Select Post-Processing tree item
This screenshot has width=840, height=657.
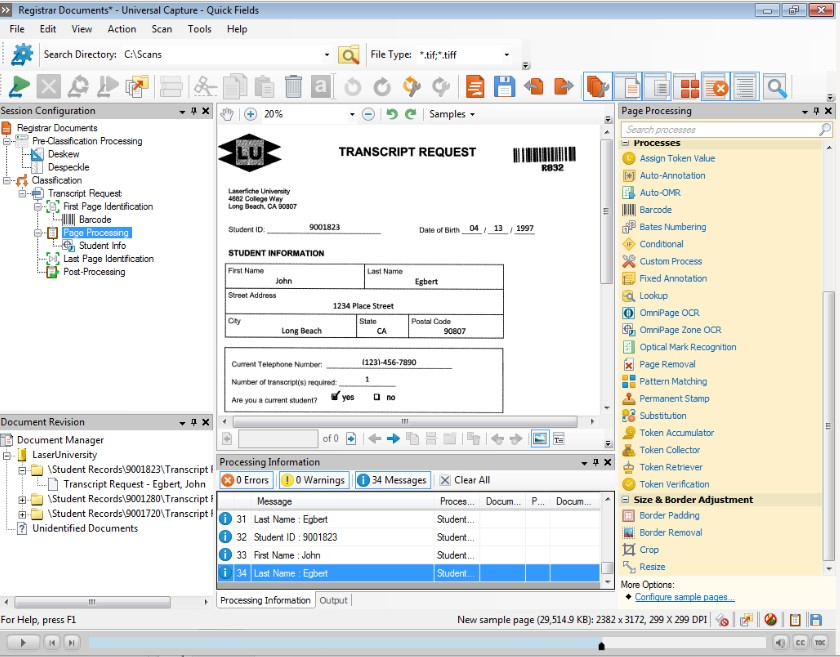click(94, 272)
